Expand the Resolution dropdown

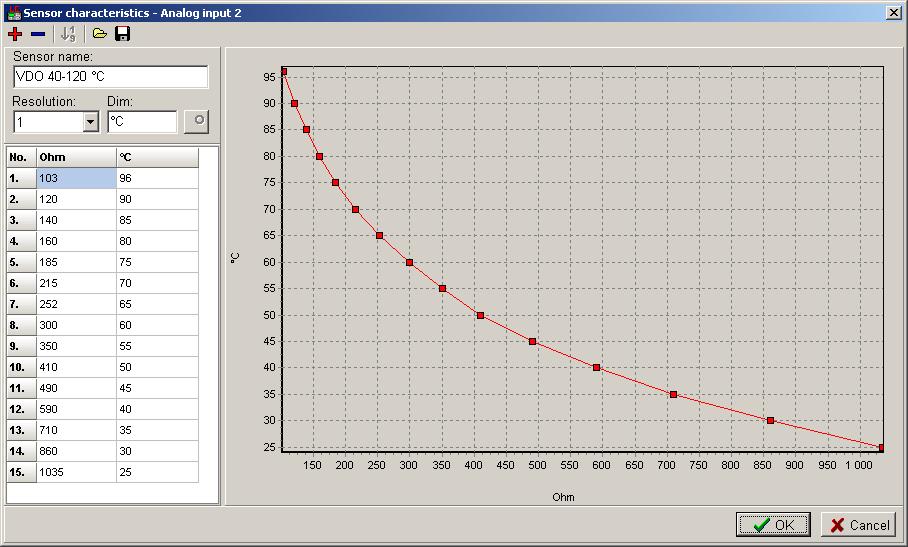pos(90,122)
